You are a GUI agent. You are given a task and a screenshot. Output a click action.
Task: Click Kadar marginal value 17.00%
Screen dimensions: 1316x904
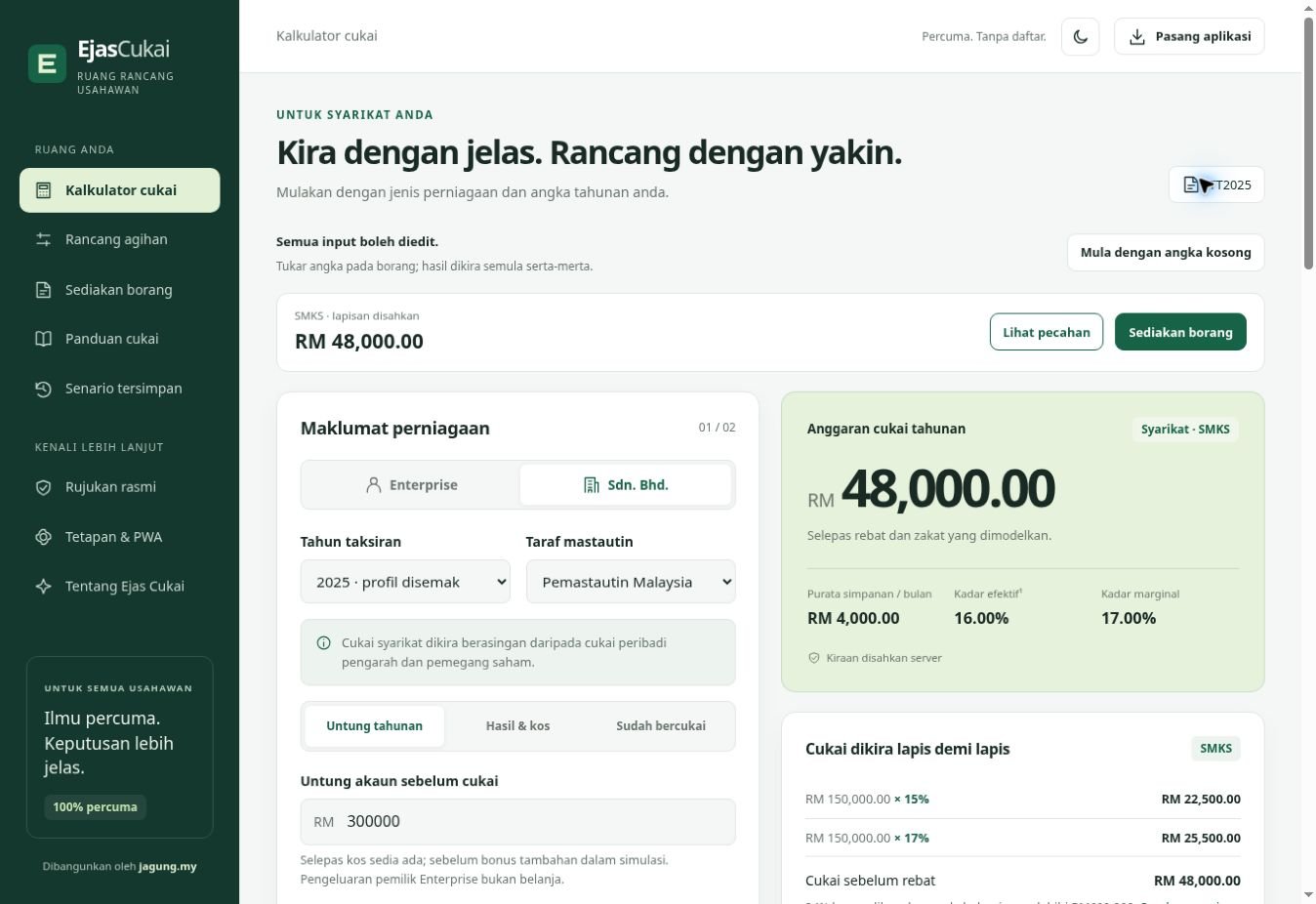[1129, 618]
